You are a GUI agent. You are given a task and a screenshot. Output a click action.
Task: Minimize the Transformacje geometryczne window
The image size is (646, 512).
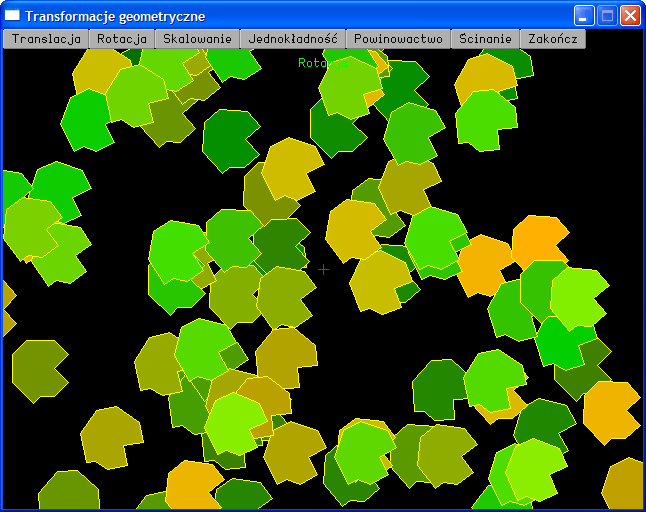[x=584, y=16]
